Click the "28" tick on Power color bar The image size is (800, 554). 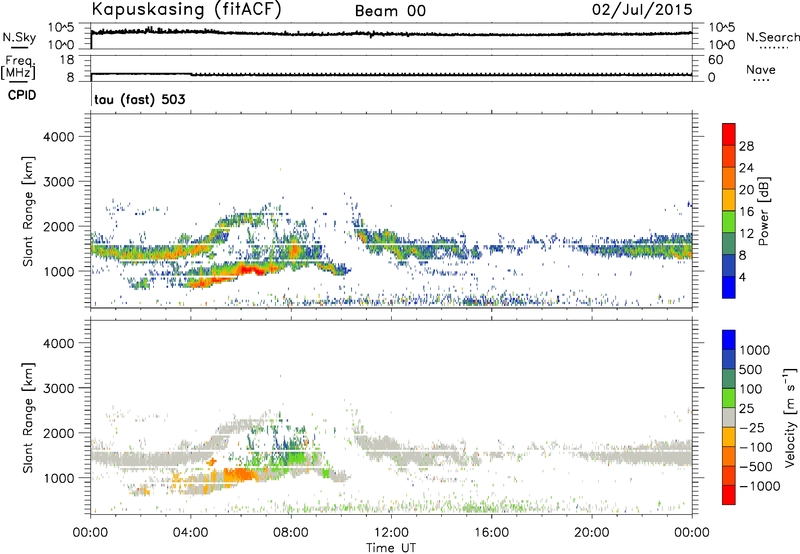click(746, 146)
